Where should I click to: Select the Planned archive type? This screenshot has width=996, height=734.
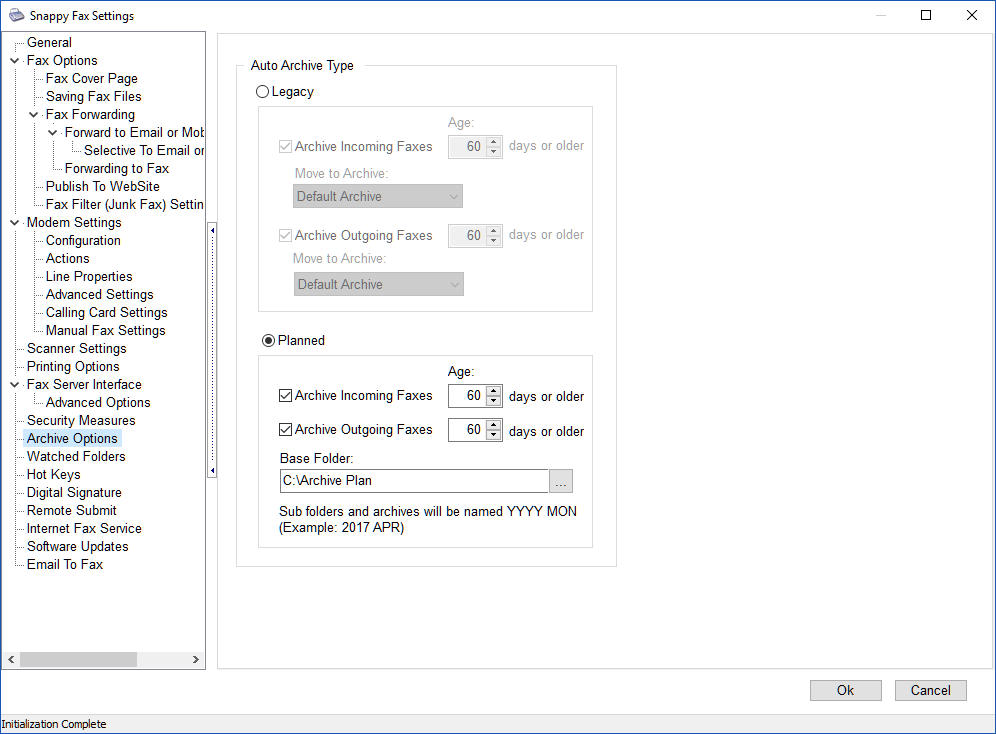(268, 340)
